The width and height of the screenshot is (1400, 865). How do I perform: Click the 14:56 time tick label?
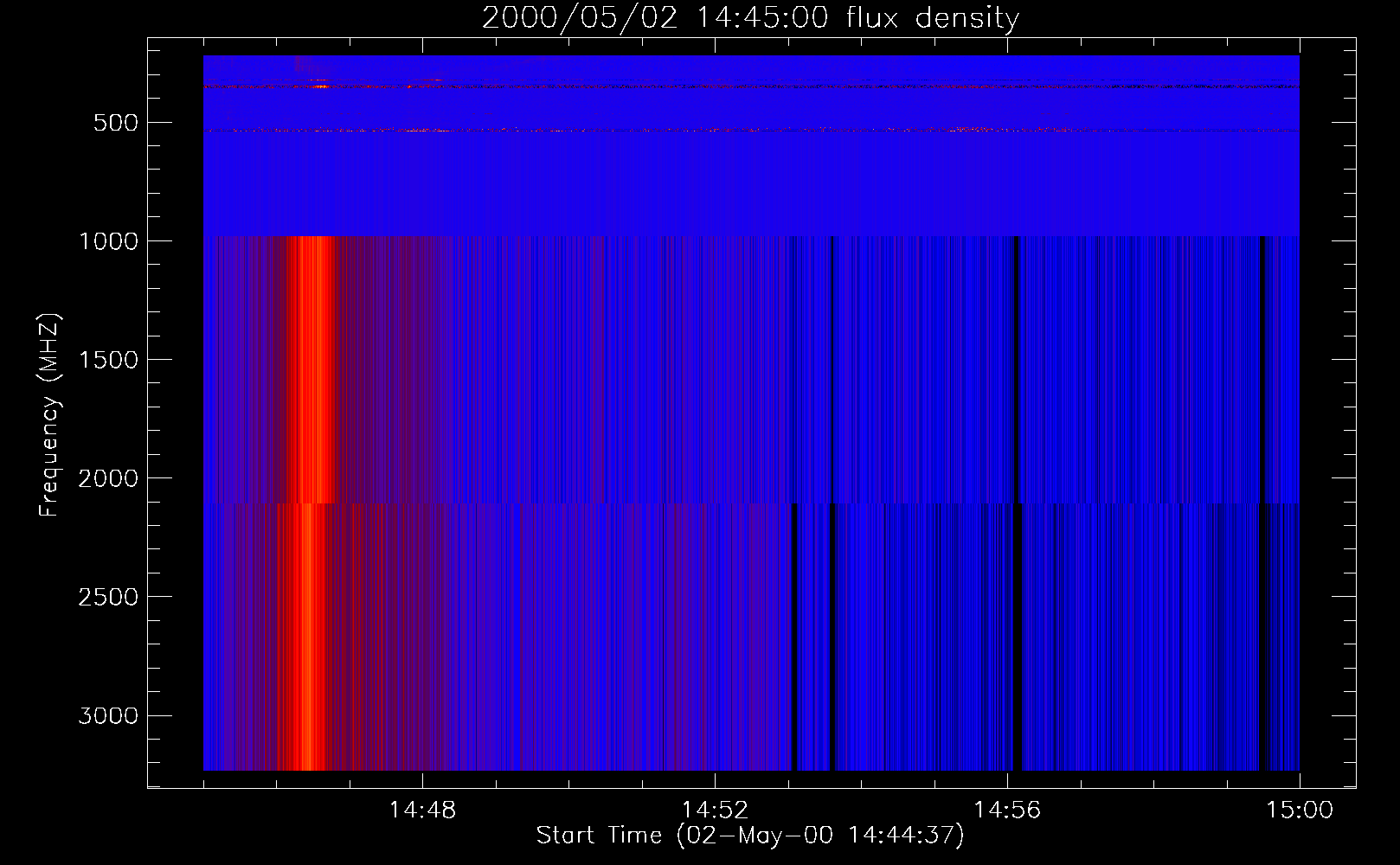click(x=1007, y=811)
